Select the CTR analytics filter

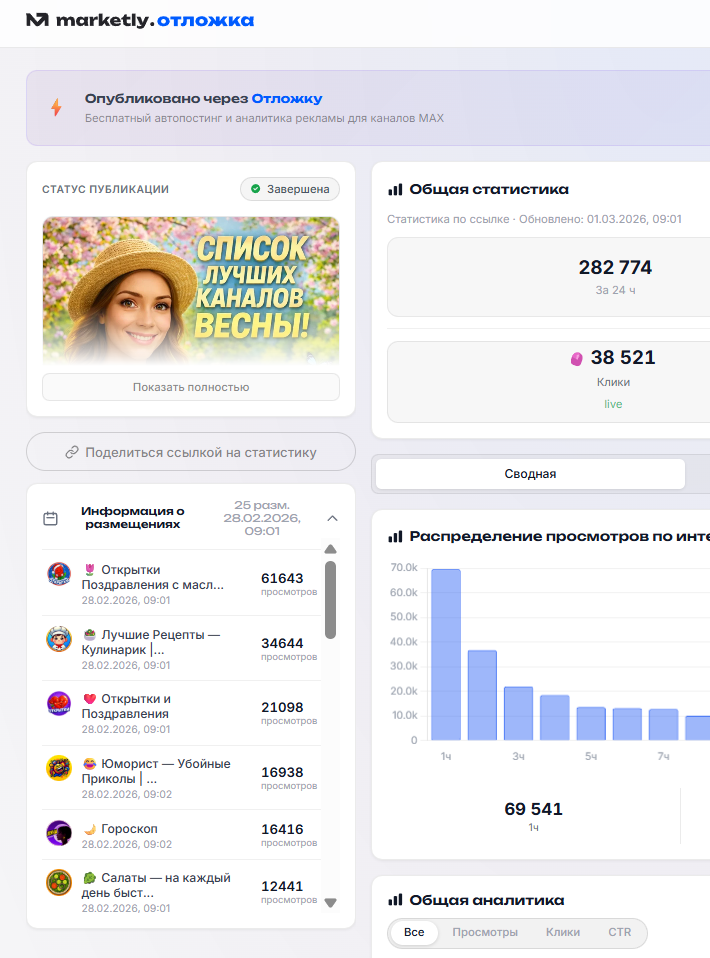click(620, 932)
